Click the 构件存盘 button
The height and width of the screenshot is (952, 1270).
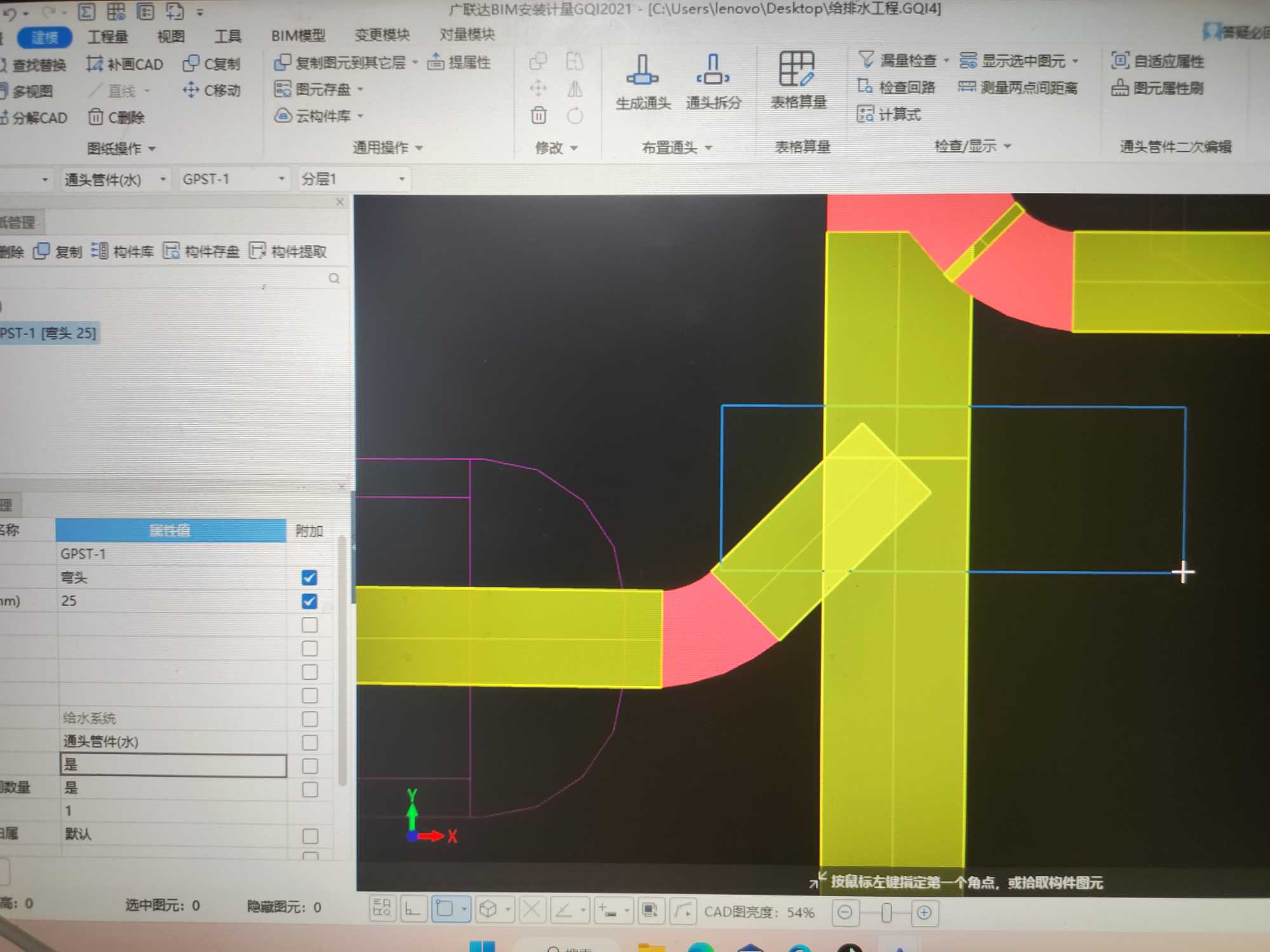click(201, 251)
